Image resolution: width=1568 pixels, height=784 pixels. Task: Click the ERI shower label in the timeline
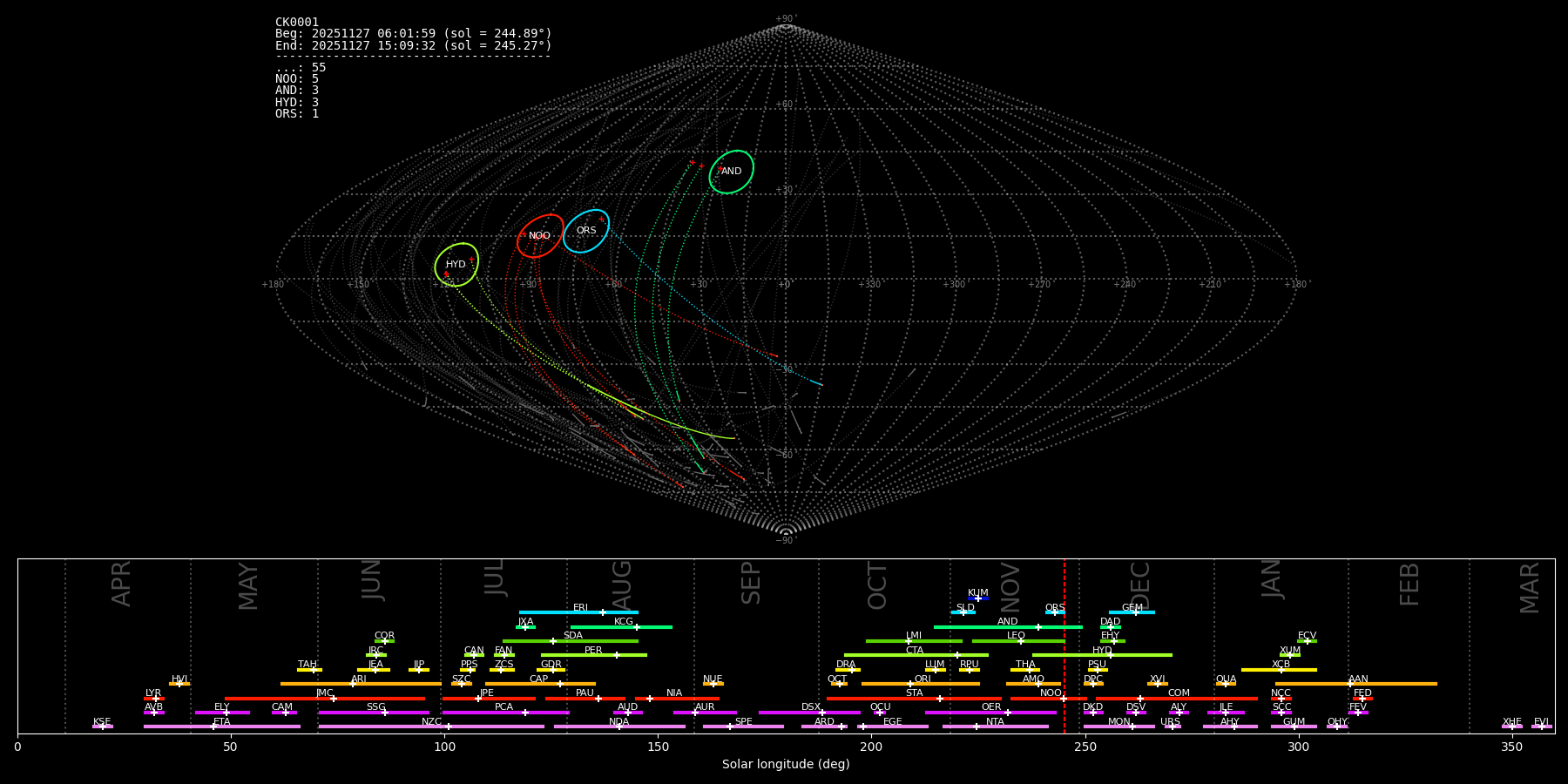point(580,608)
